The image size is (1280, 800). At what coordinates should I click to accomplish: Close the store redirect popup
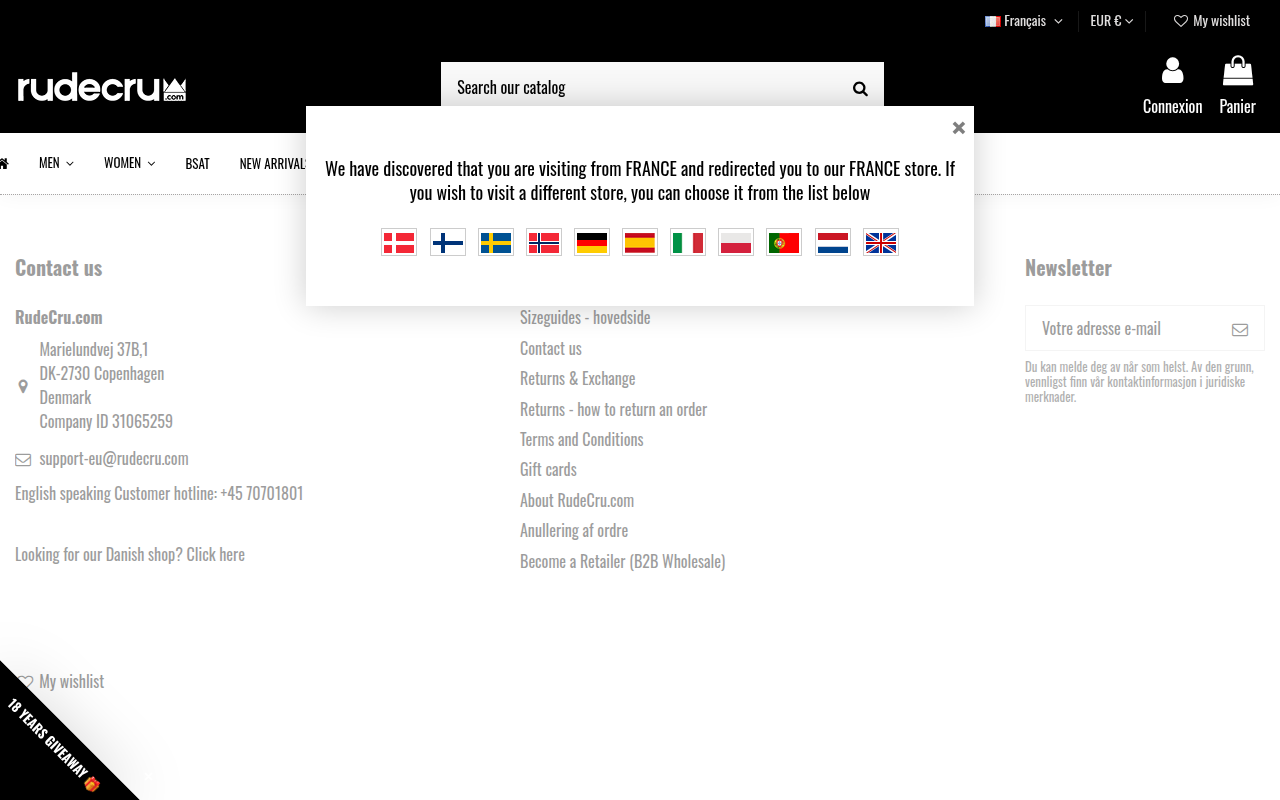[x=959, y=128]
